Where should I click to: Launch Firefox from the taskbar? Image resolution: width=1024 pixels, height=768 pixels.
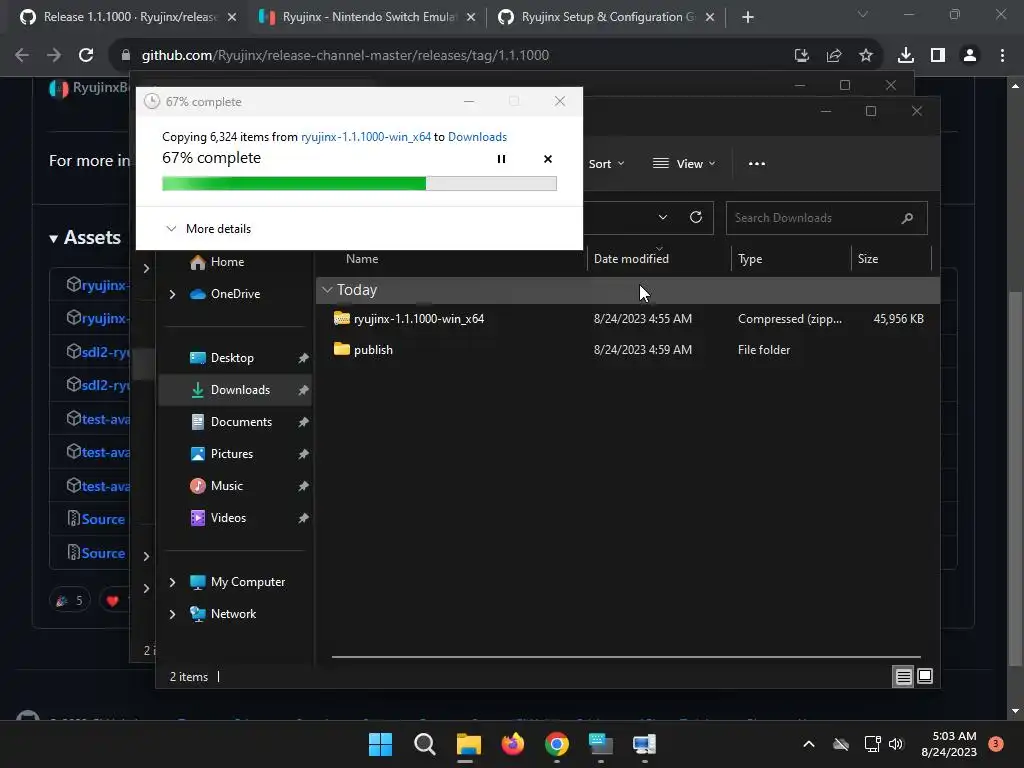click(513, 744)
